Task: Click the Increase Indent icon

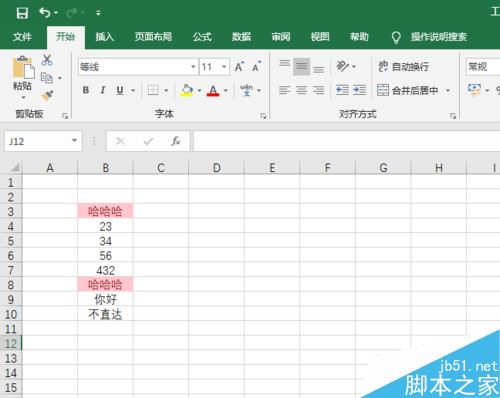Action: pyautogui.click(x=359, y=90)
